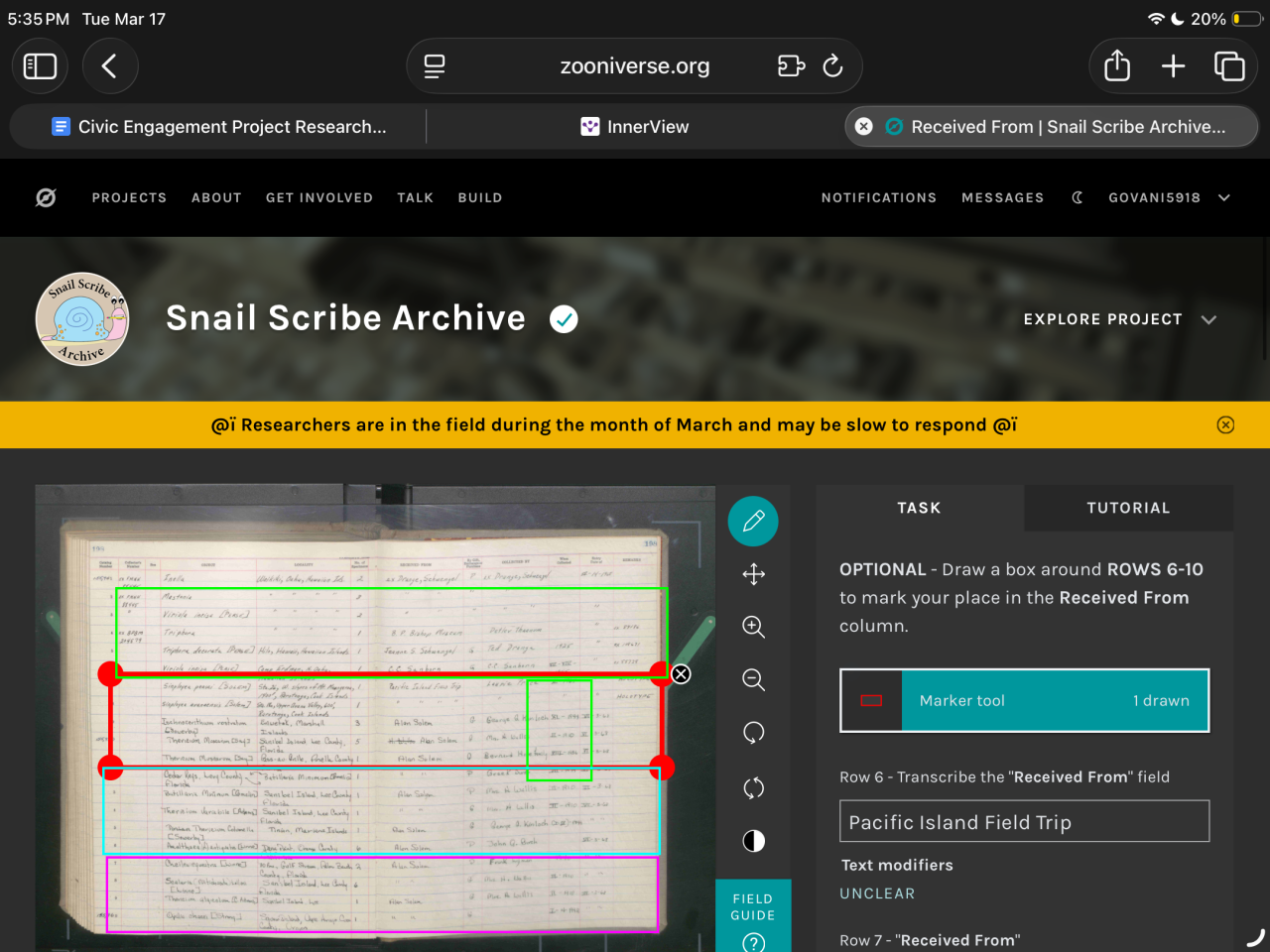1270x952 pixels.
Task: Open the GET INVOLVED menu item
Action: [x=319, y=198]
